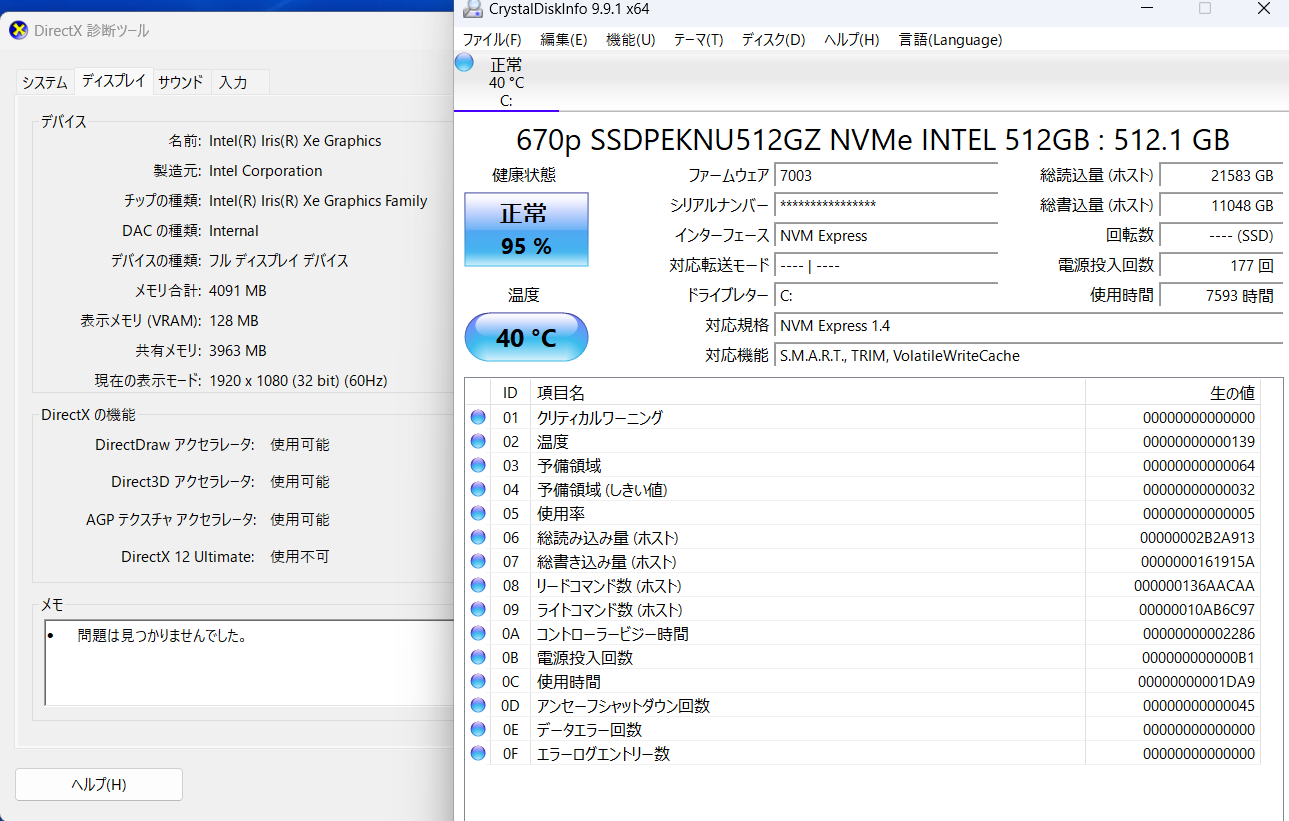Screen dimensions: 1289x821
Task: Click the Intel Corporation manufacturer value
Action: tap(266, 171)
